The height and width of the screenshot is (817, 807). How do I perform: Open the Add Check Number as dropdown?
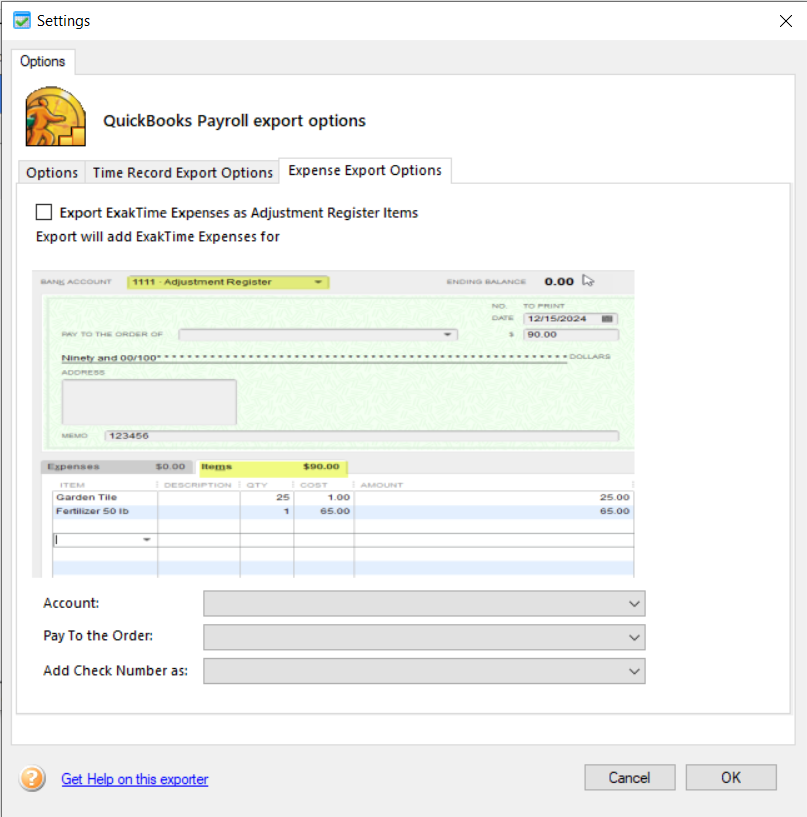pyautogui.click(x=424, y=671)
